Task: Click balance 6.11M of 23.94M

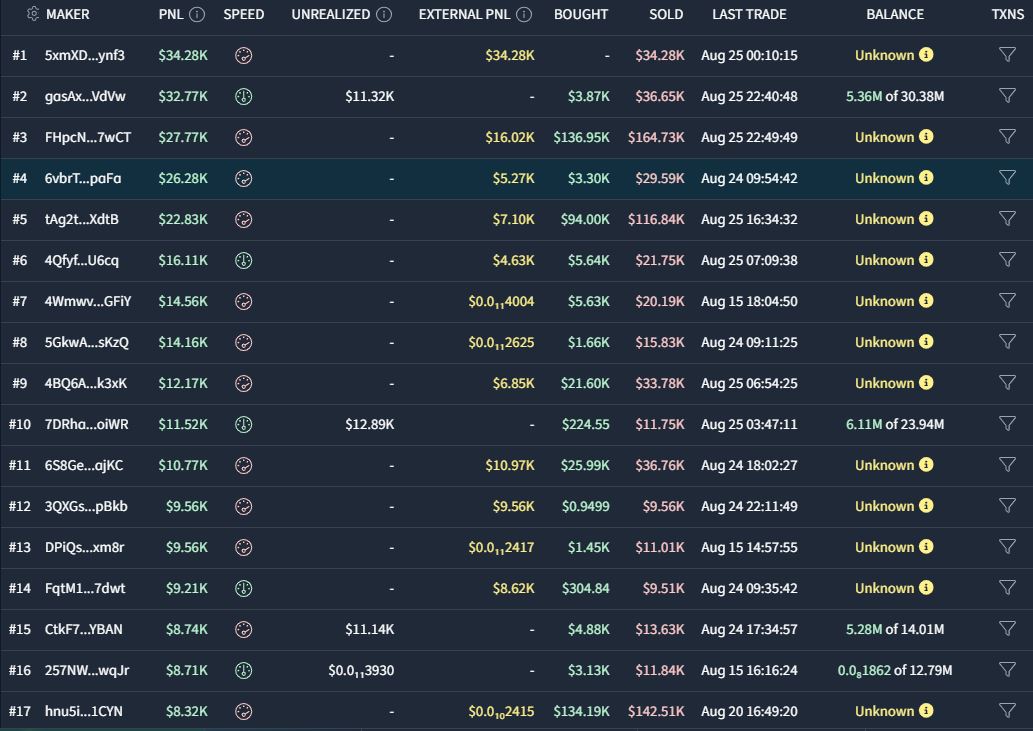Action: point(895,424)
